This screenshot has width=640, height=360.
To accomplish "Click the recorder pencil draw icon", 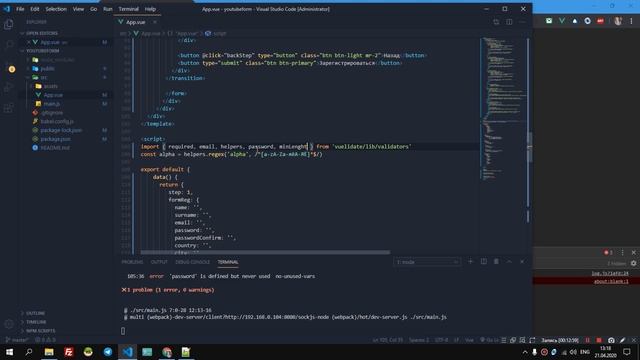I will (x=622, y=340).
